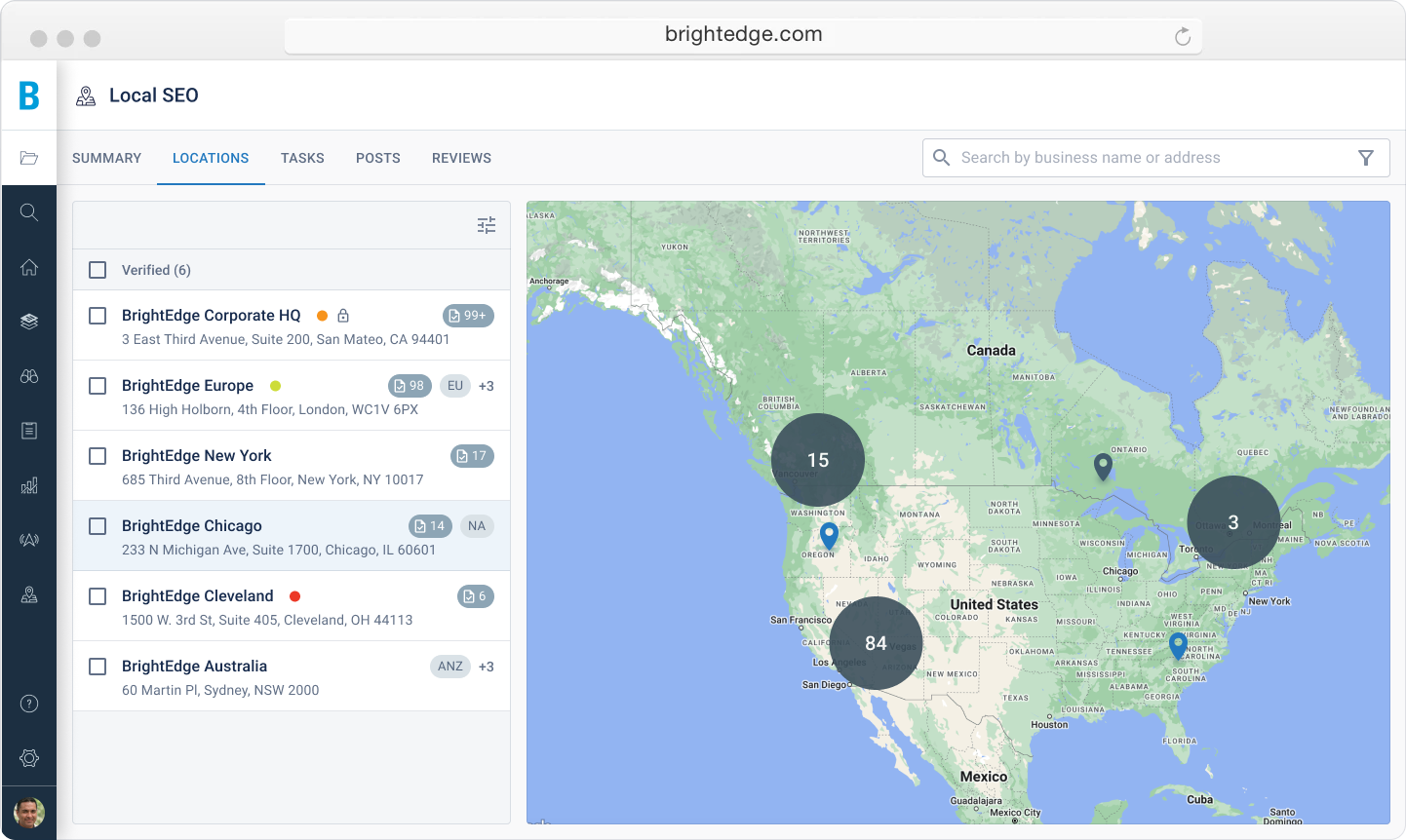Click the business name or address search field

point(1141,158)
